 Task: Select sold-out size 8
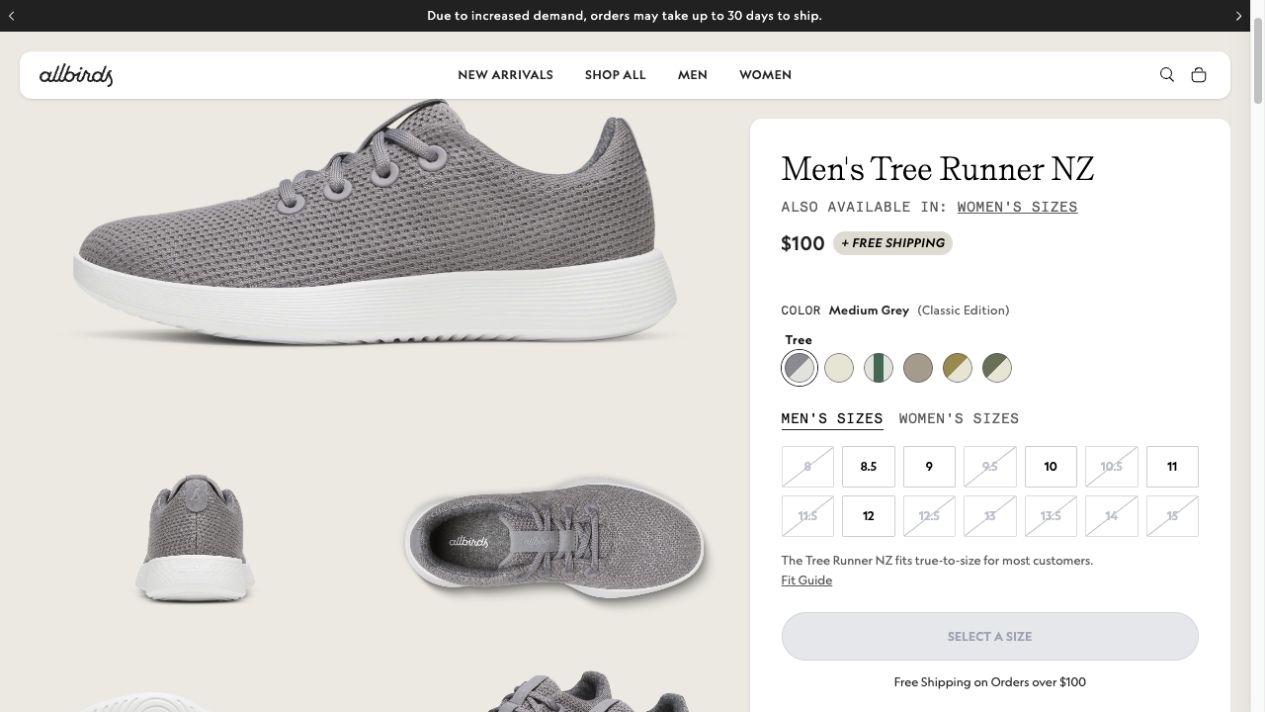tap(807, 467)
